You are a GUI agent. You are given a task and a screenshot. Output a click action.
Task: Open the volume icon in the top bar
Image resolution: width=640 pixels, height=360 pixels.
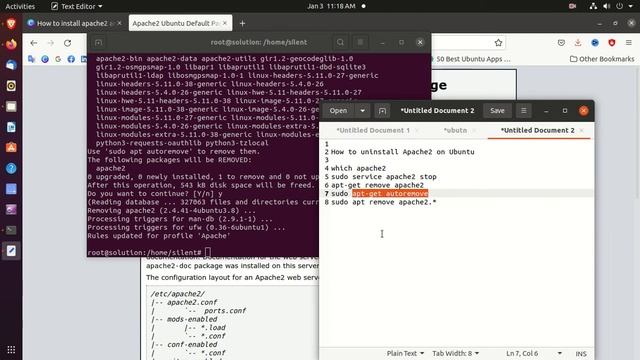pyautogui.click(x=607, y=6)
